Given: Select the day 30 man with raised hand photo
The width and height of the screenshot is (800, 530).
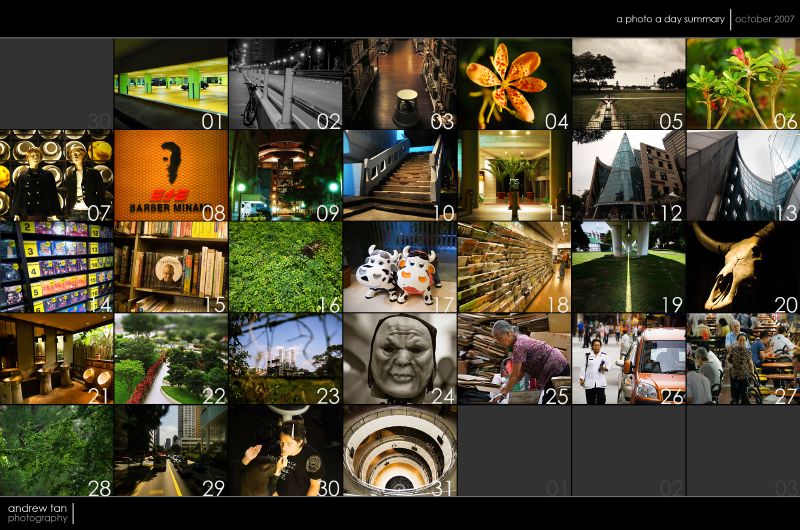Looking at the screenshot, I should [286, 450].
